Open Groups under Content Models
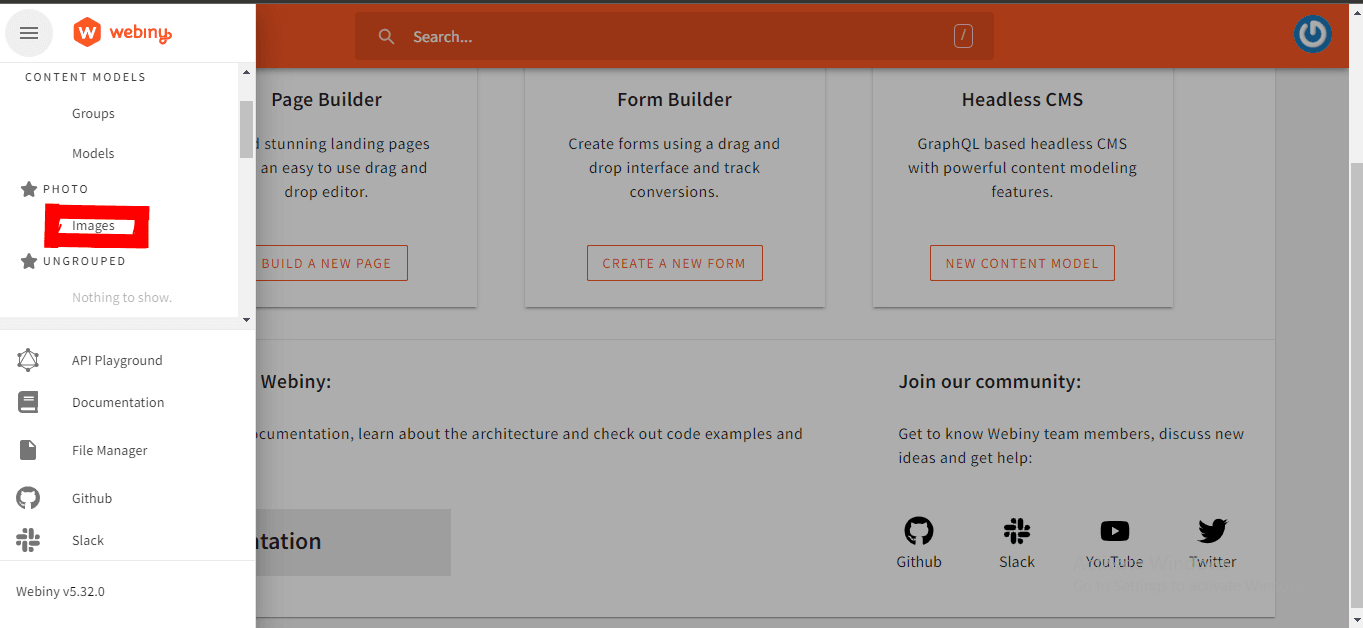Viewport: 1363px width, 628px height. click(93, 114)
